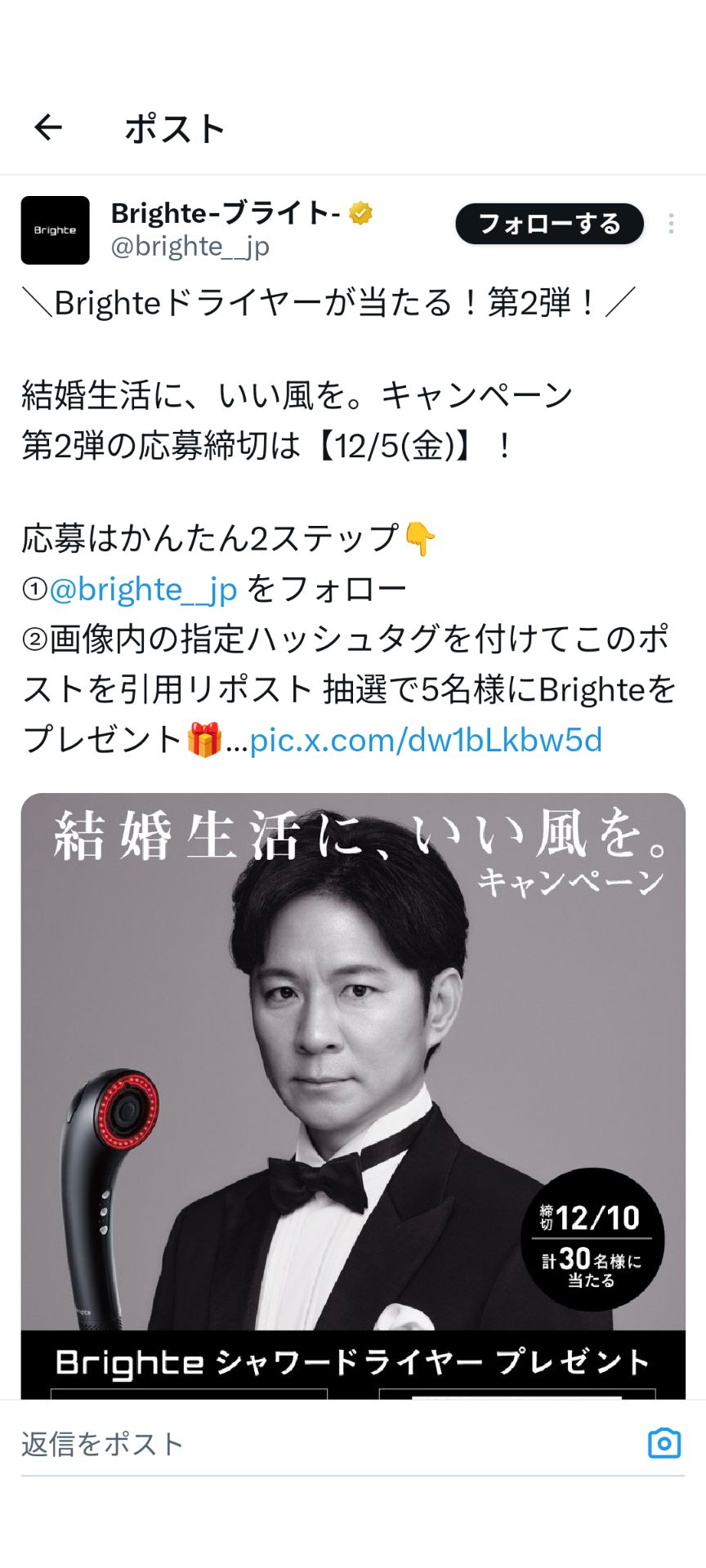Screen dimensions: 706x1568
Task: Tap the back arrow icon
Action: tap(48, 127)
